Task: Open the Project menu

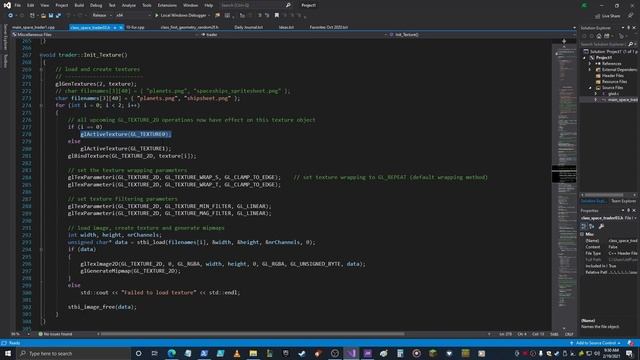Action: pos(62,5)
